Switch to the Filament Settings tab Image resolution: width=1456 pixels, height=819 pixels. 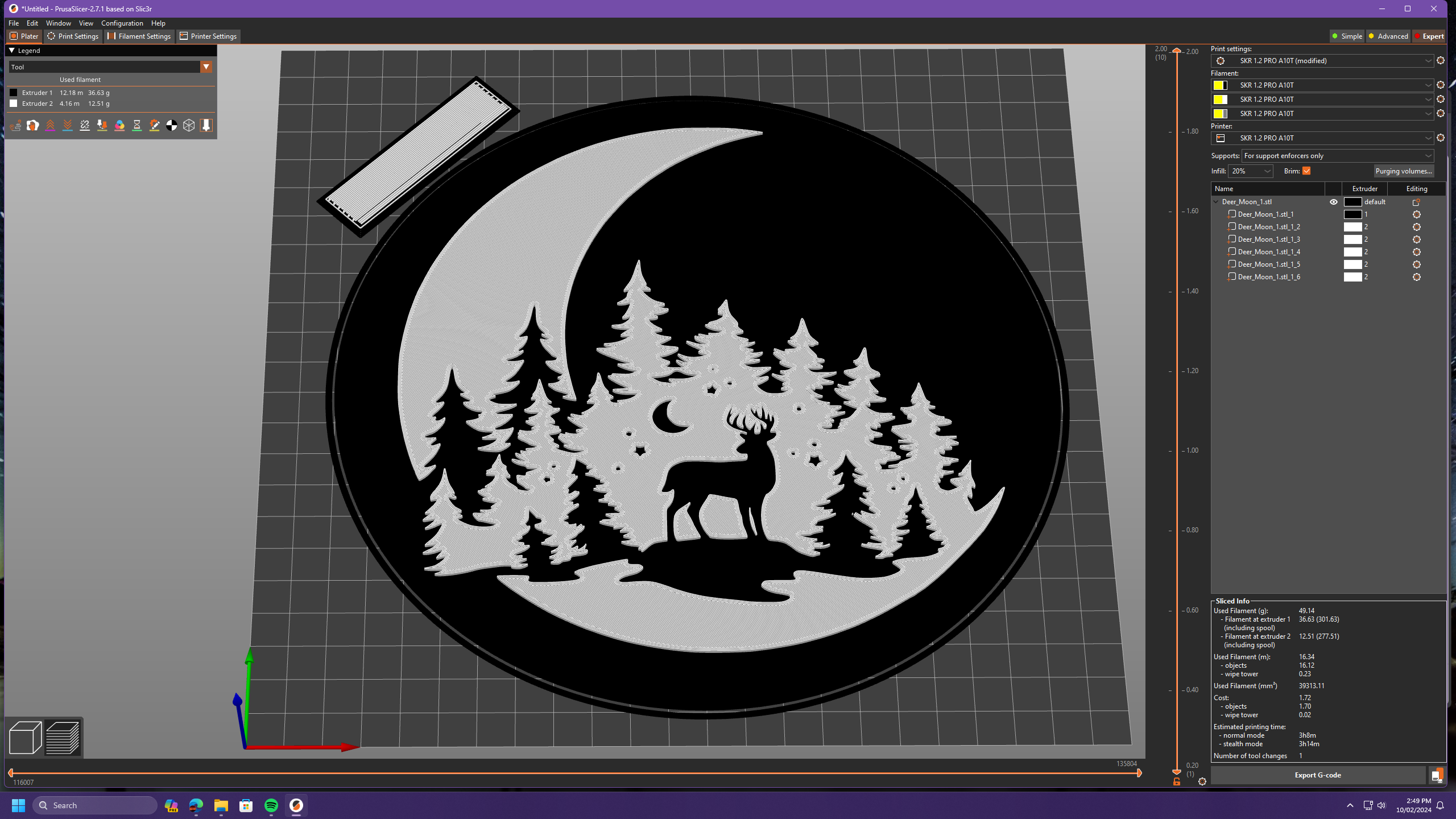(139, 36)
